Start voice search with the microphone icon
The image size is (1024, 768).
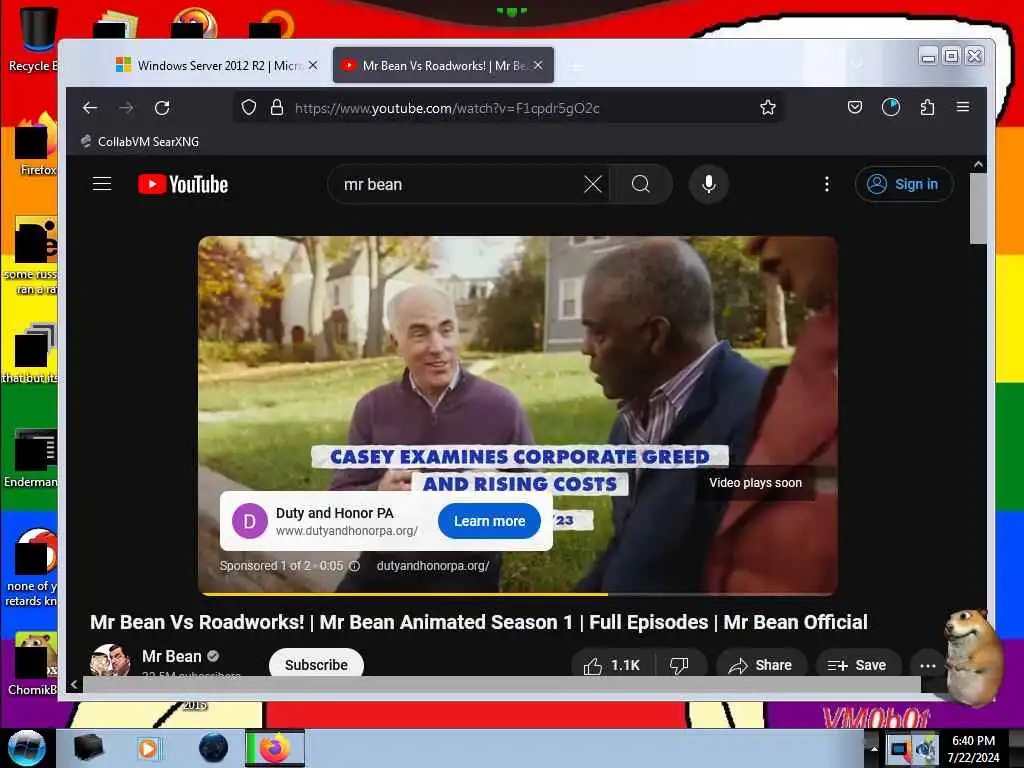coord(709,184)
